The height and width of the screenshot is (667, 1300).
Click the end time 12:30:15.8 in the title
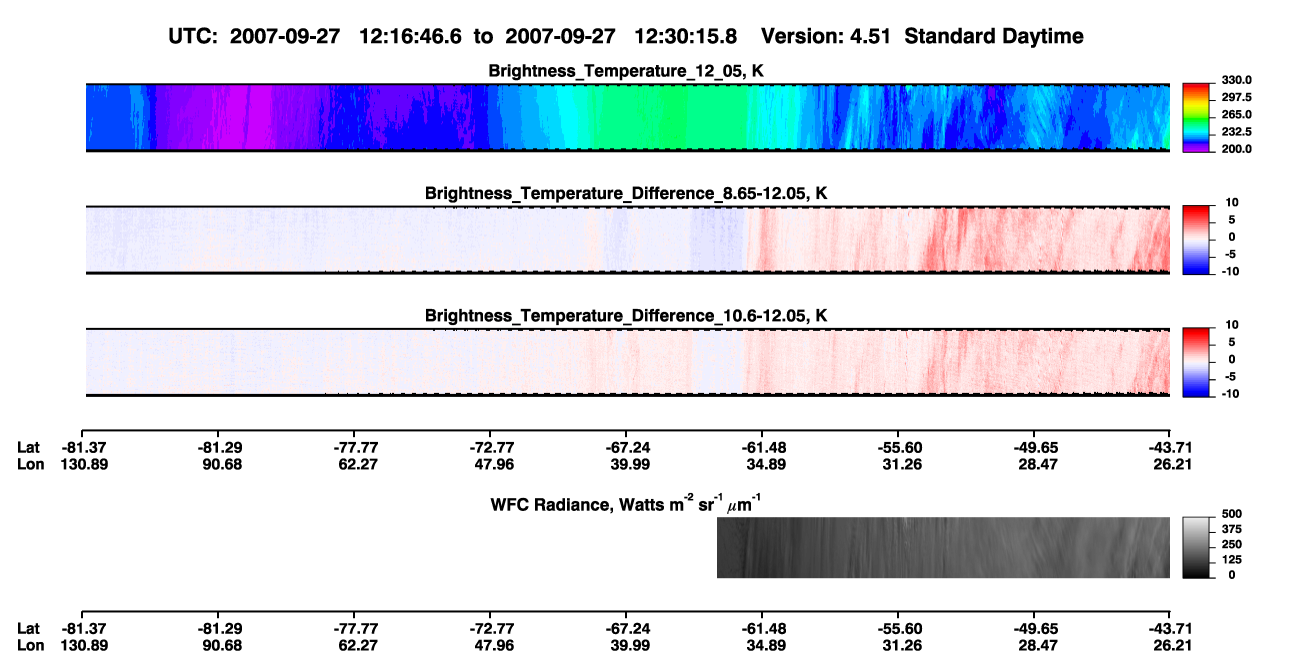(687, 36)
